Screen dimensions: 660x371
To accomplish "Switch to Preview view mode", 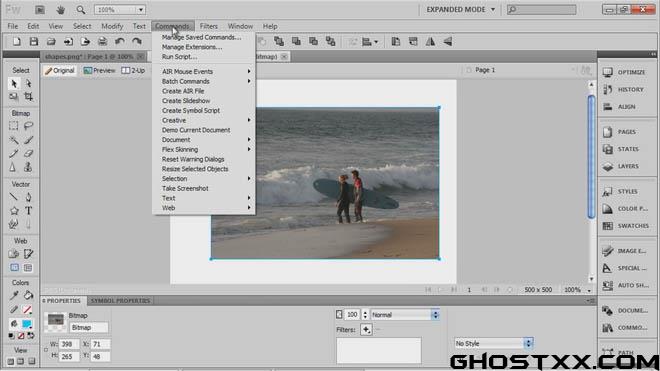I will [99, 70].
